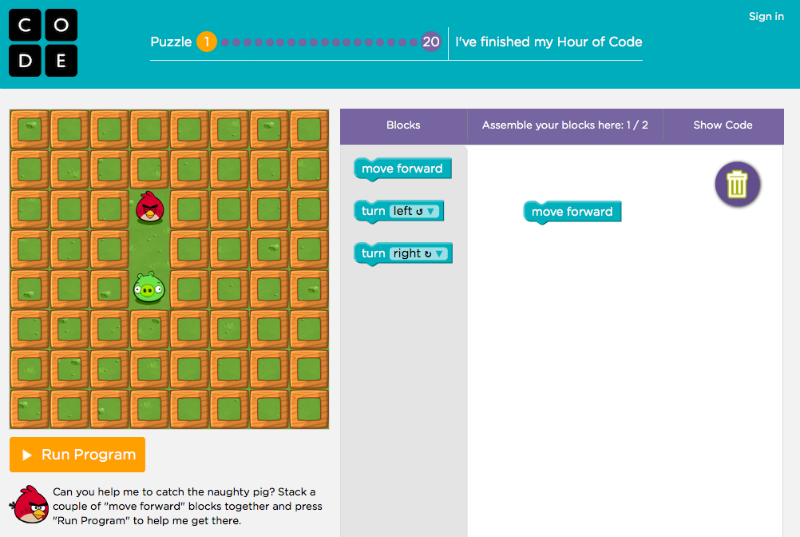Click the red bird avatar beside instructions
This screenshot has height=537, width=800.
click(x=29, y=504)
